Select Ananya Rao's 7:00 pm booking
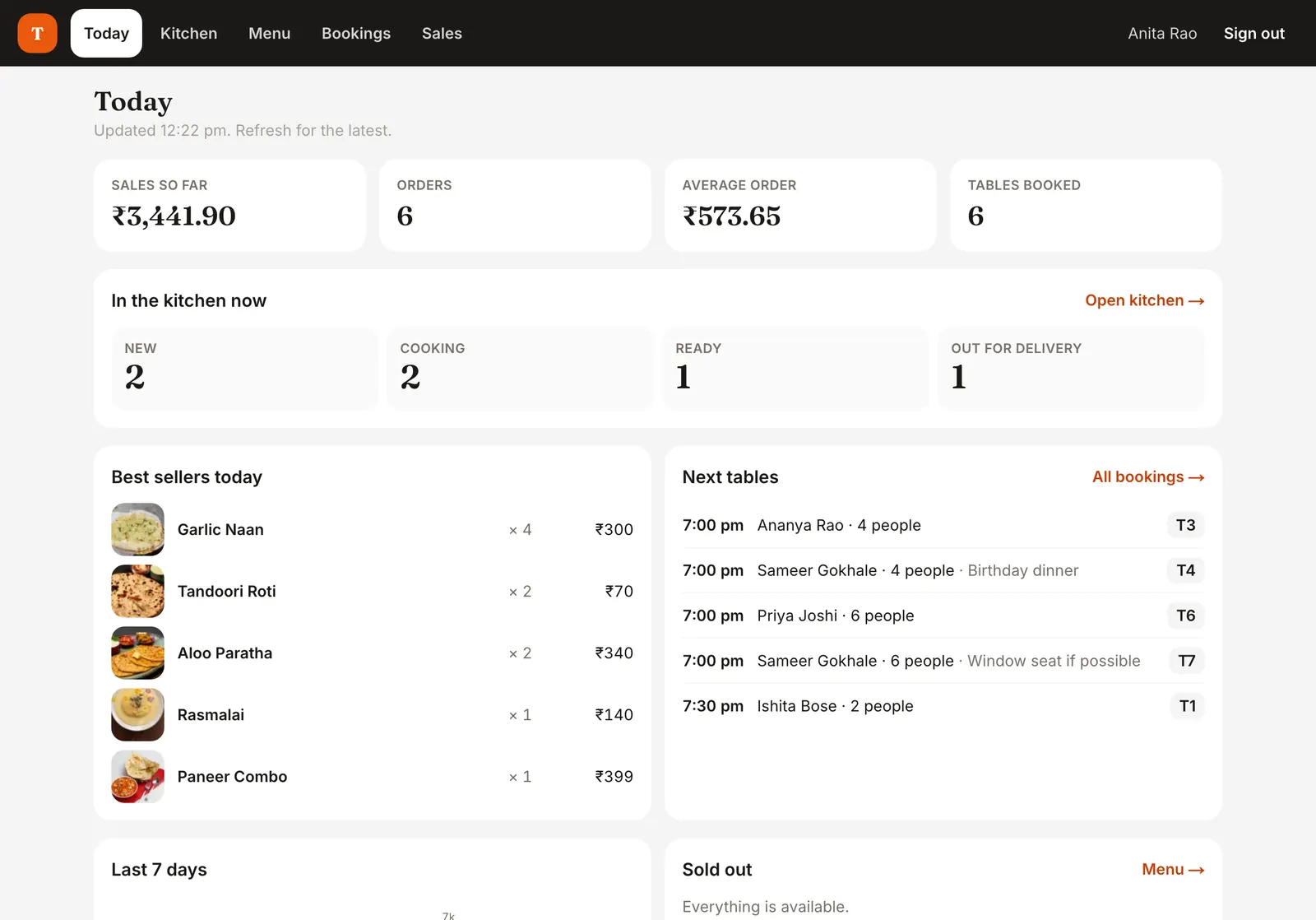This screenshot has width=1316, height=920. (943, 525)
